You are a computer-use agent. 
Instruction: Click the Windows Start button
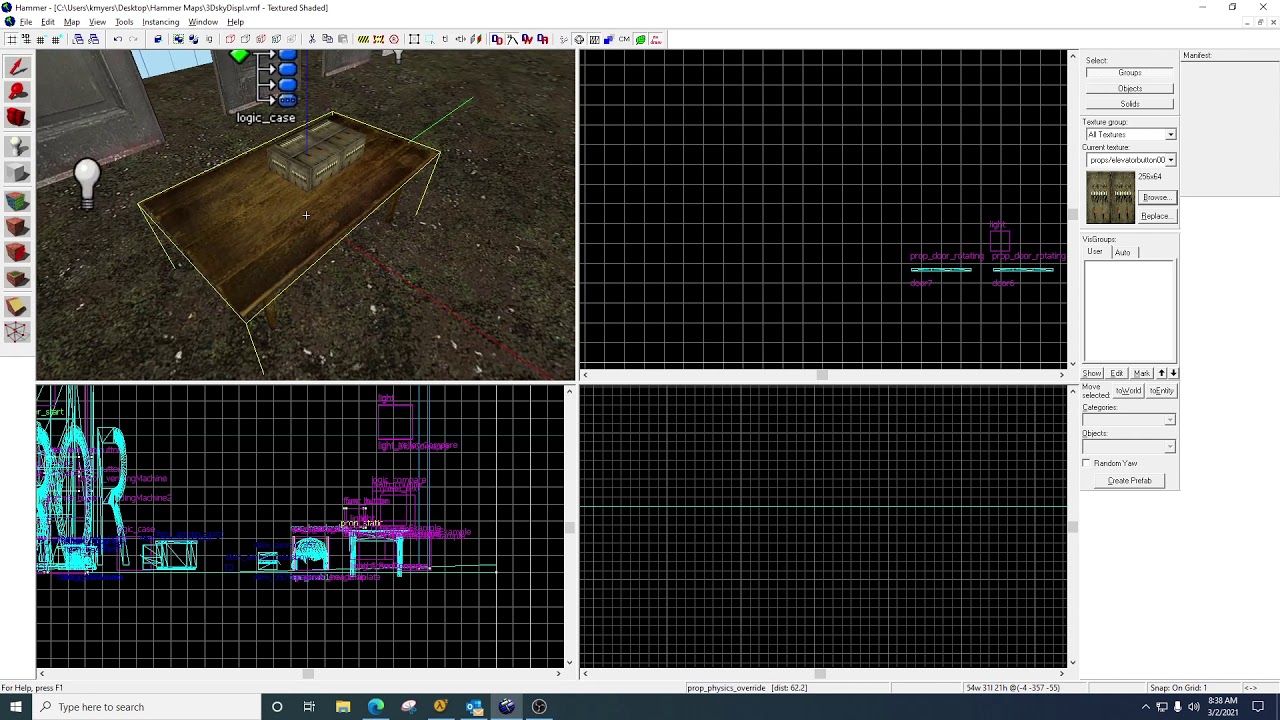[15, 707]
